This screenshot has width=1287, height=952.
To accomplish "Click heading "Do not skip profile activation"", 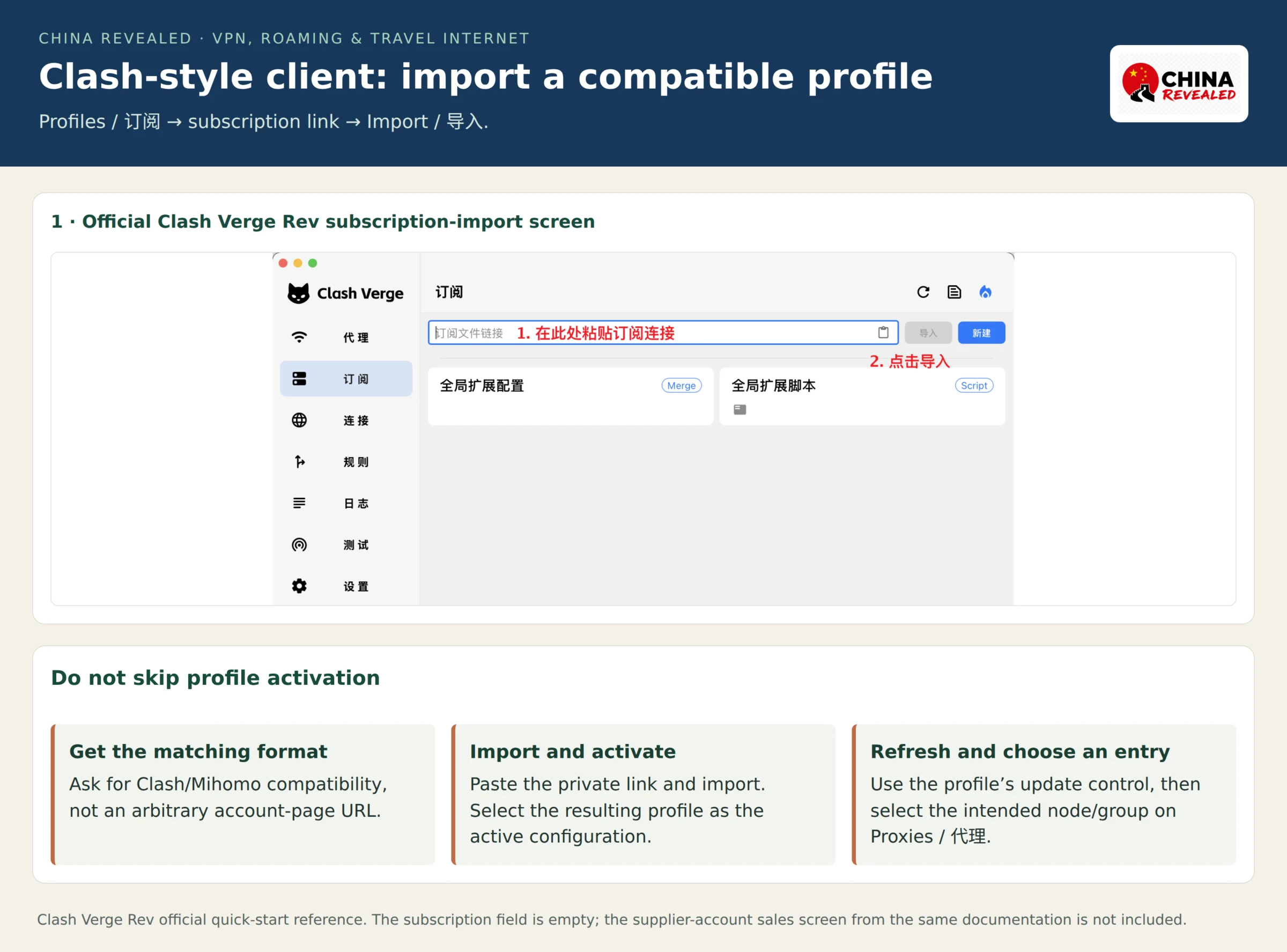I will pos(216,678).
